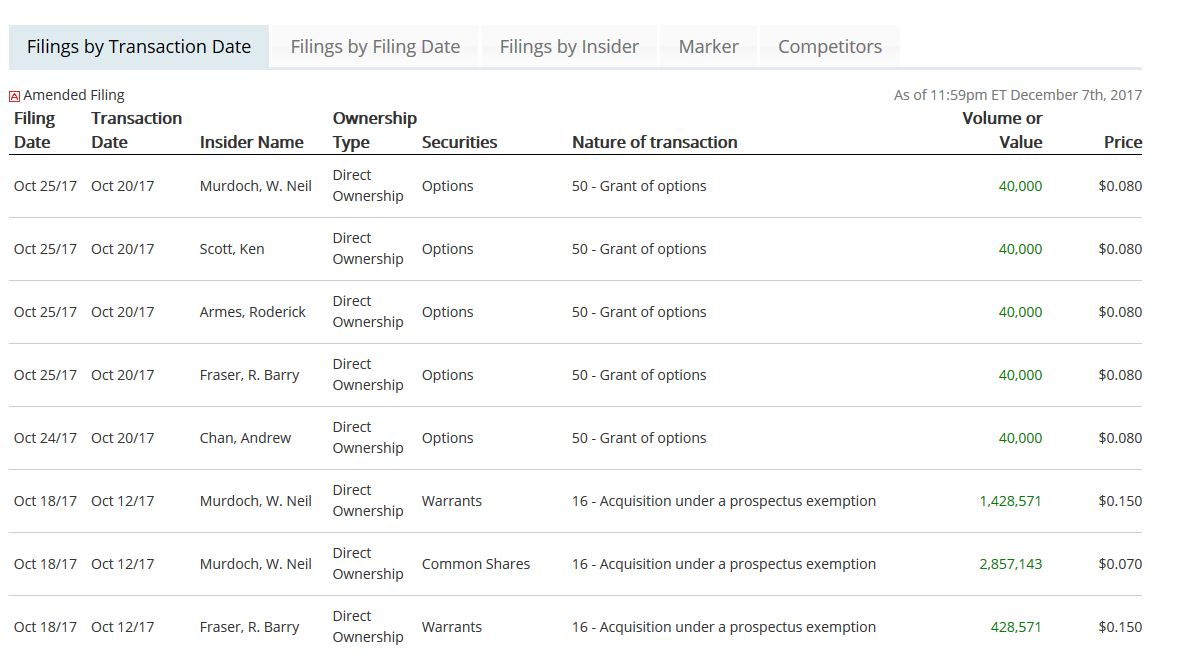Click insider name Armes, Roderick
The width and height of the screenshot is (1192, 657).
253,312
